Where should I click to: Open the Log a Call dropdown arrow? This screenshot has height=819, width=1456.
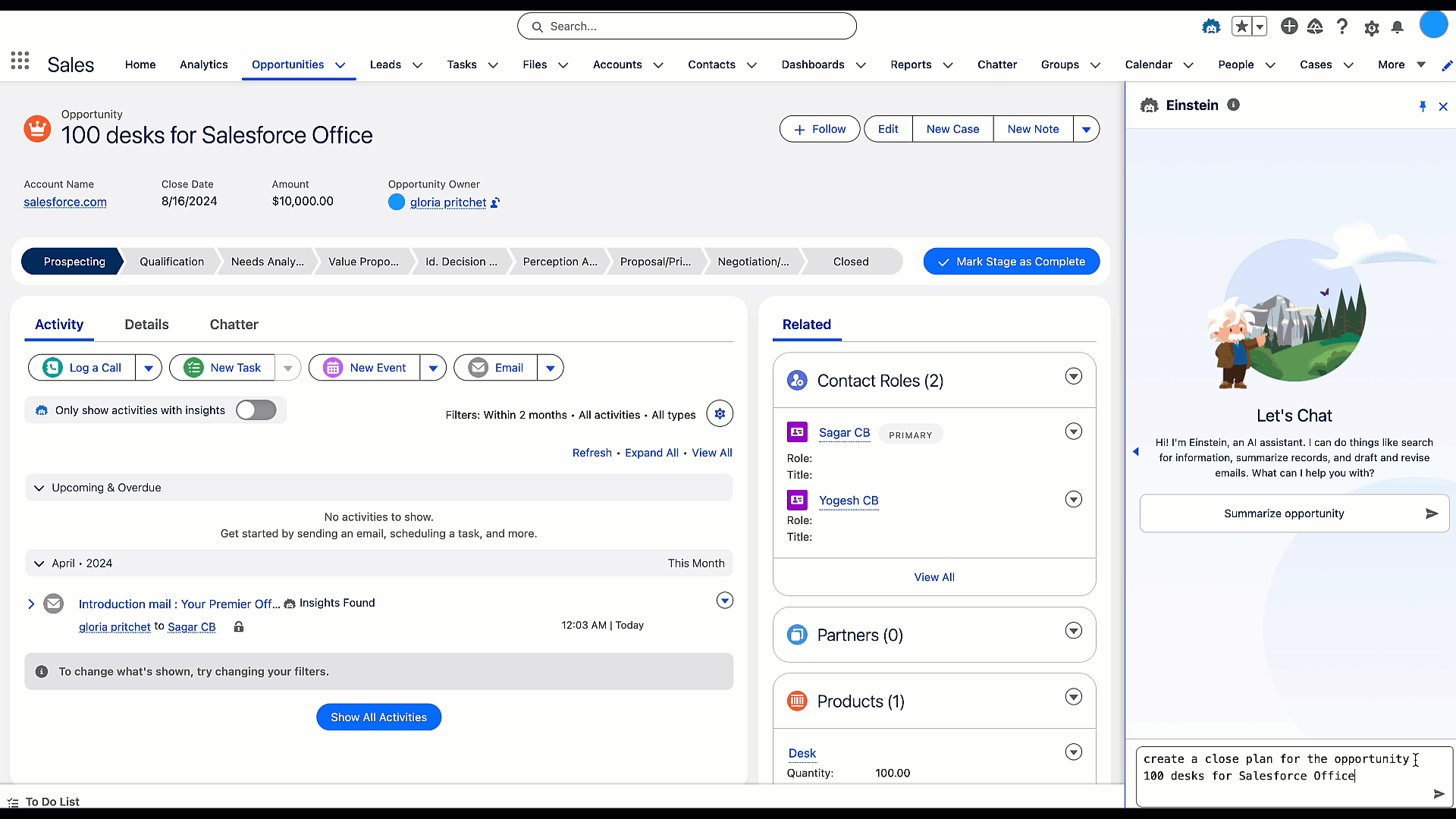(x=149, y=368)
